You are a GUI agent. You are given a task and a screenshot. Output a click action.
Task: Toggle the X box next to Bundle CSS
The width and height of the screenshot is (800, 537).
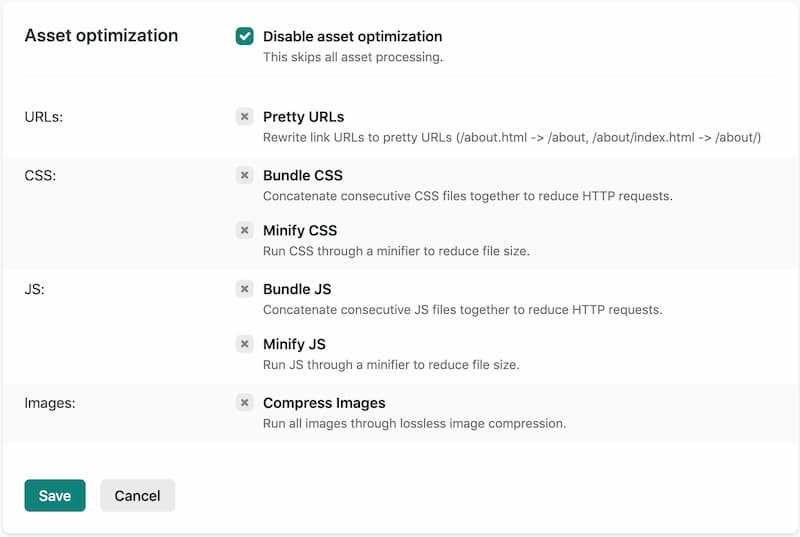coord(245,175)
